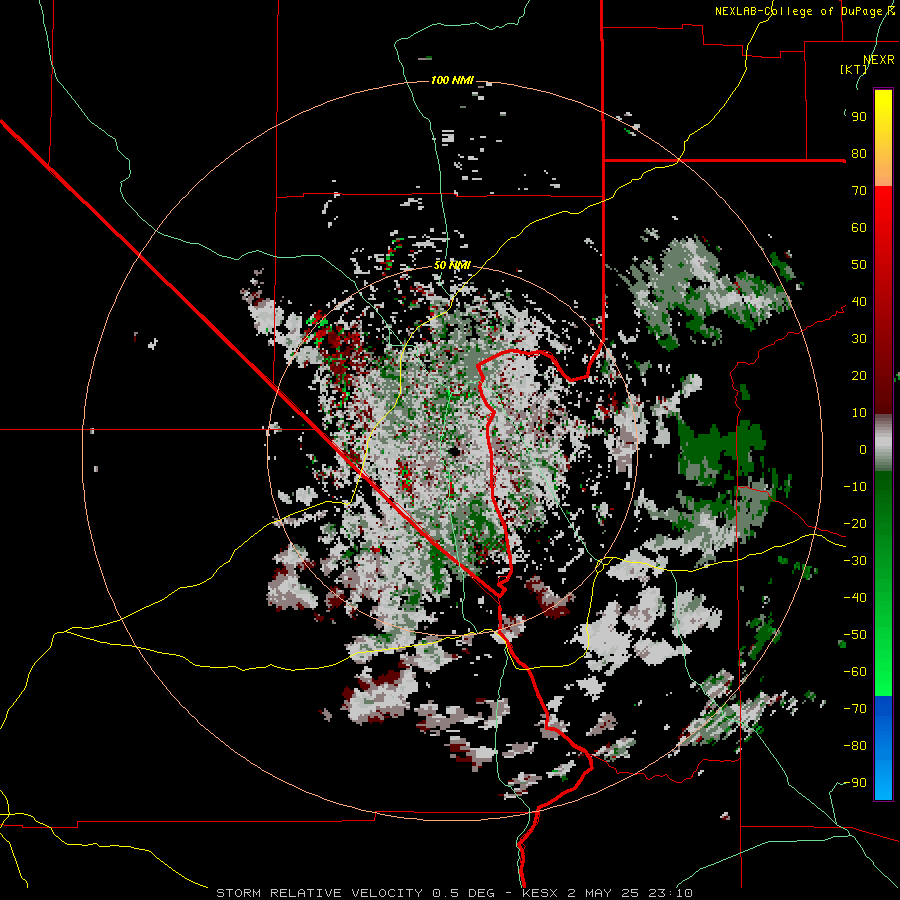Click the "NEXLAB-College of DuPage" header text
This screenshot has height=900, width=900.
tap(800, 11)
